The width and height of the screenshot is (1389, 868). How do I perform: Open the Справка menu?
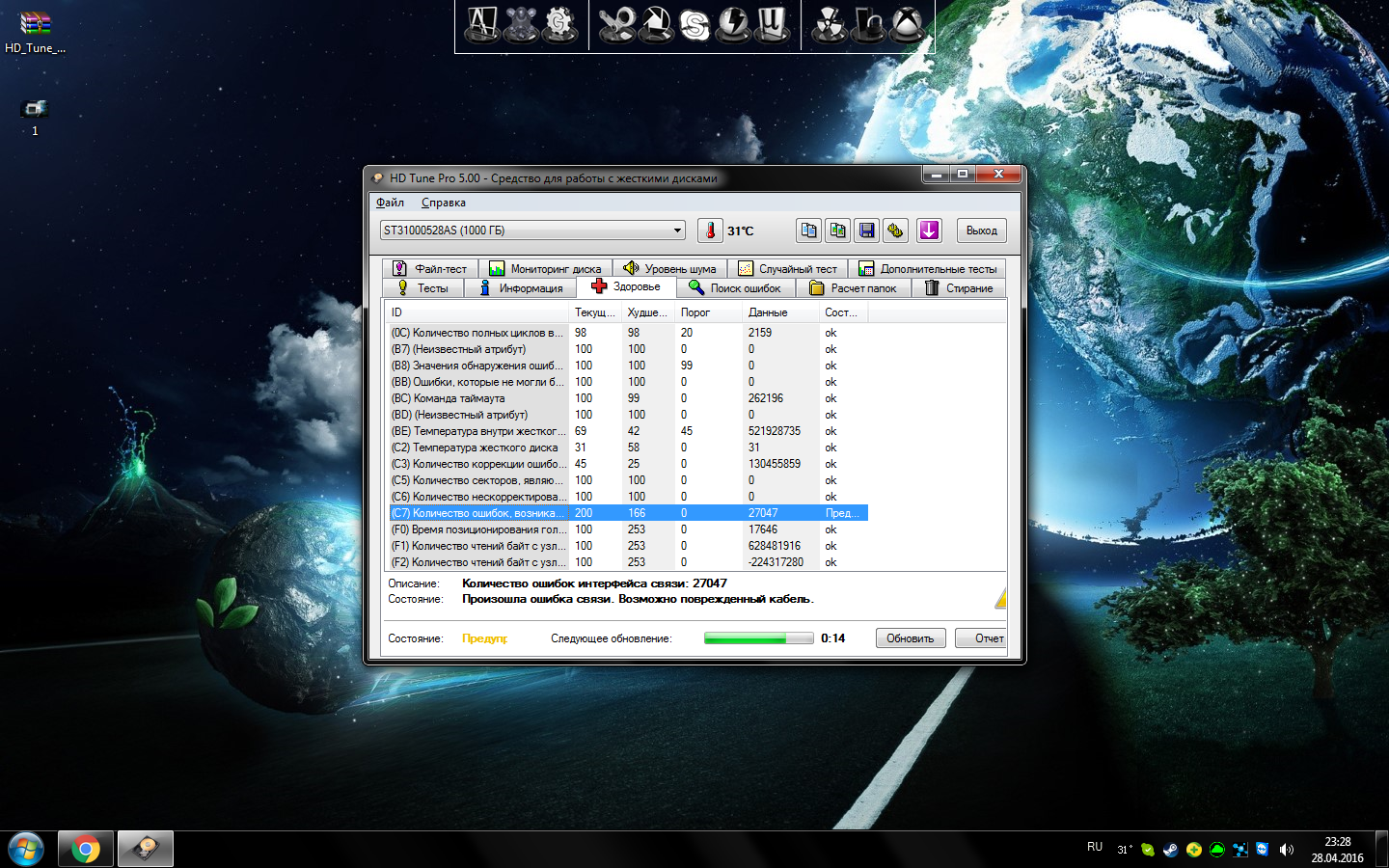(443, 203)
